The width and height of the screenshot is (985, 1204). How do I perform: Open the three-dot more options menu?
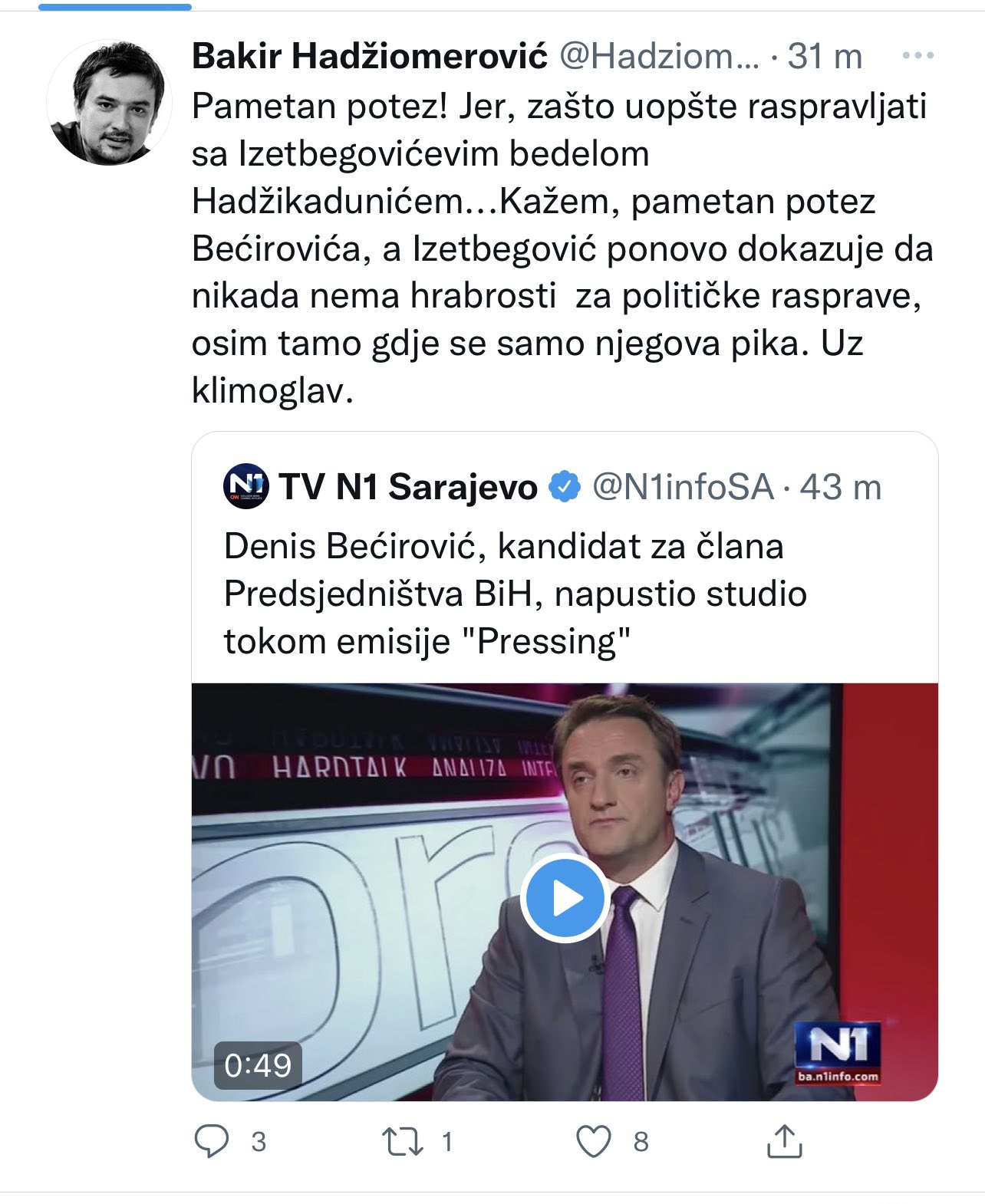(x=917, y=56)
